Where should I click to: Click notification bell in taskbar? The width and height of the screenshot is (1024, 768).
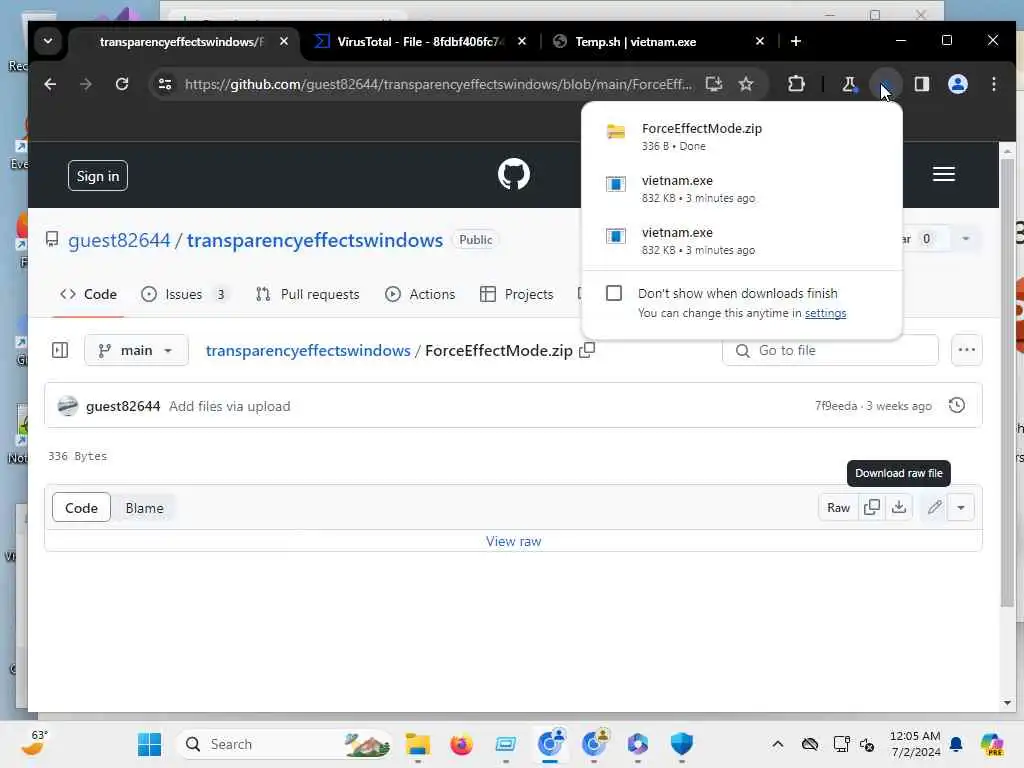point(956,744)
